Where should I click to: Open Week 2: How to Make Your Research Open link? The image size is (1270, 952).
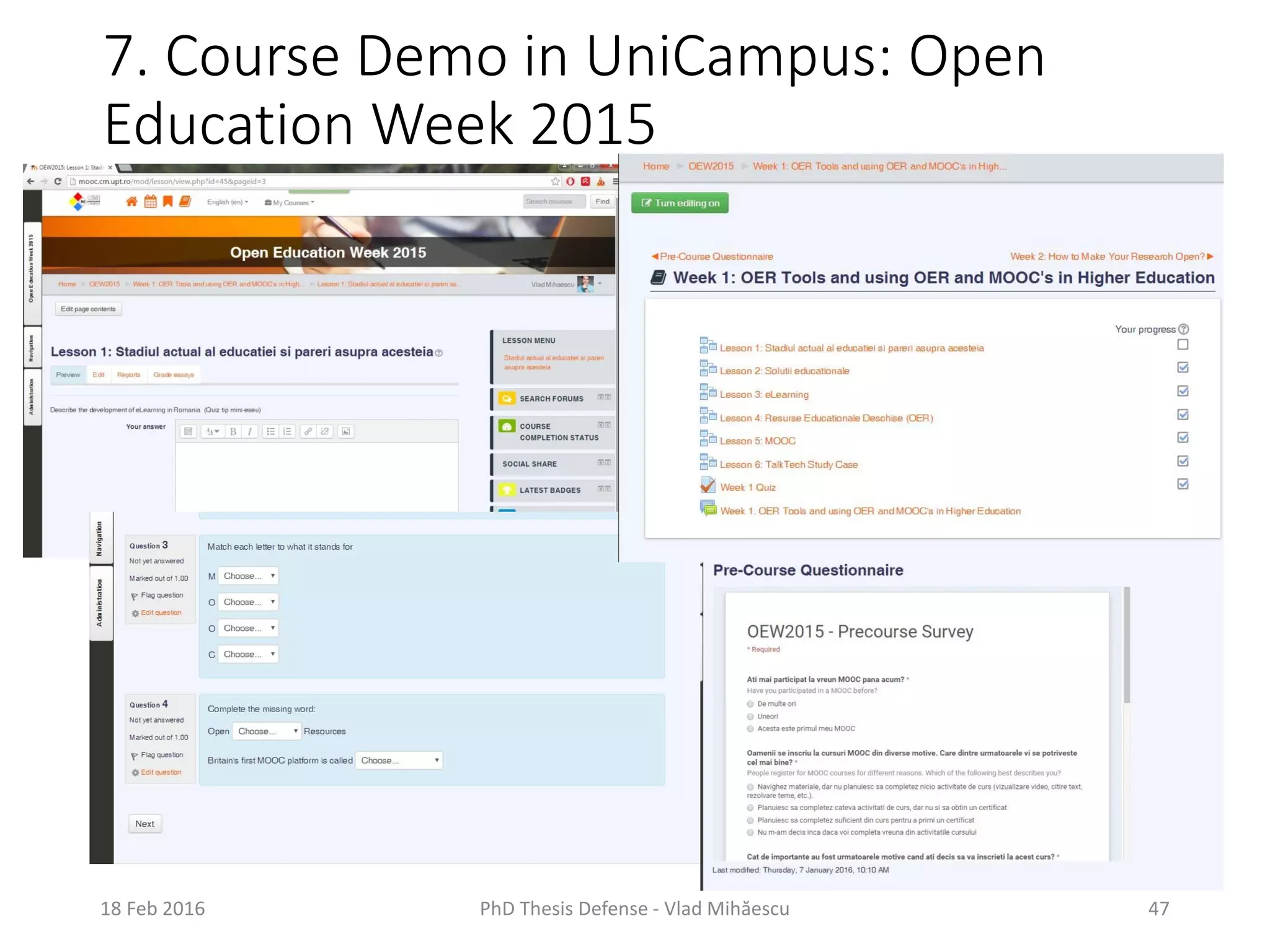pyautogui.click(x=1112, y=257)
